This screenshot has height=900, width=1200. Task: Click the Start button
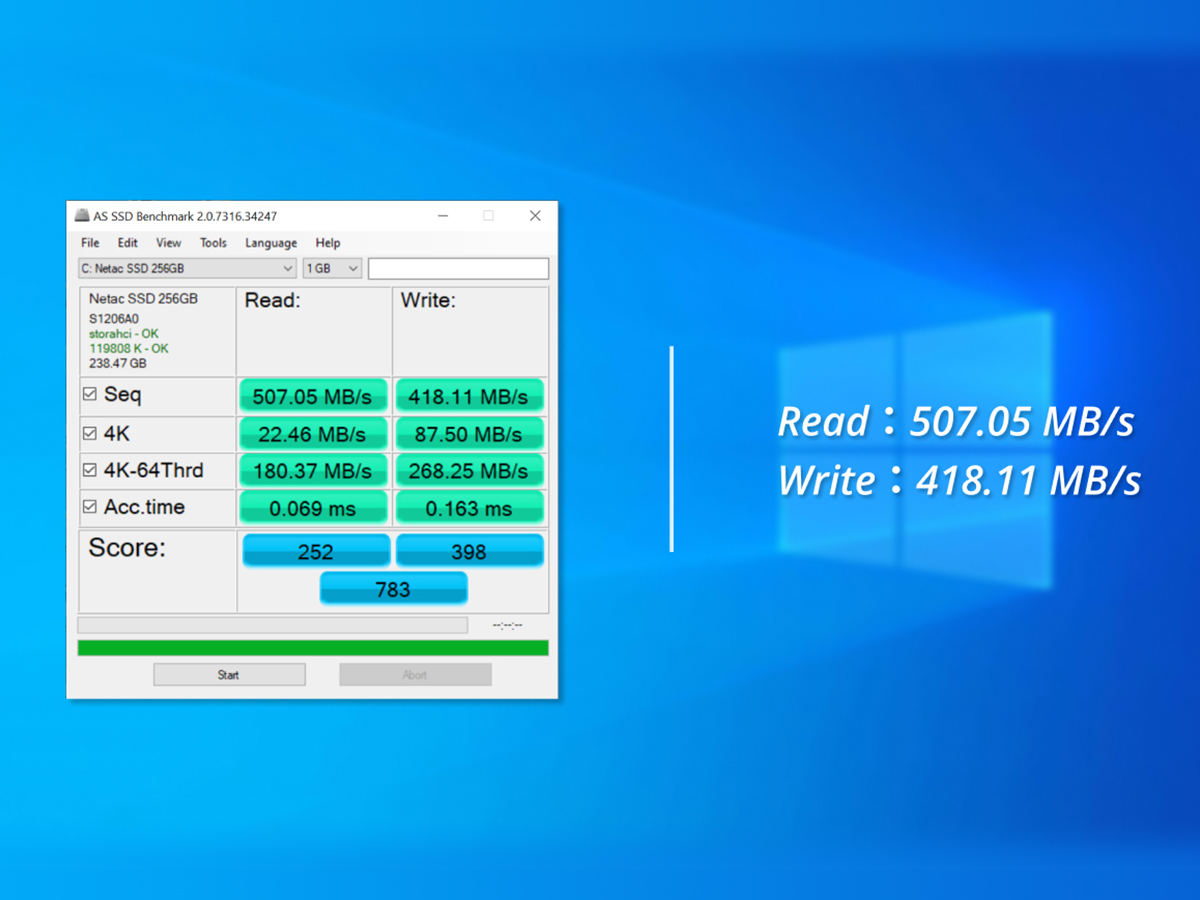[x=229, y=675]
